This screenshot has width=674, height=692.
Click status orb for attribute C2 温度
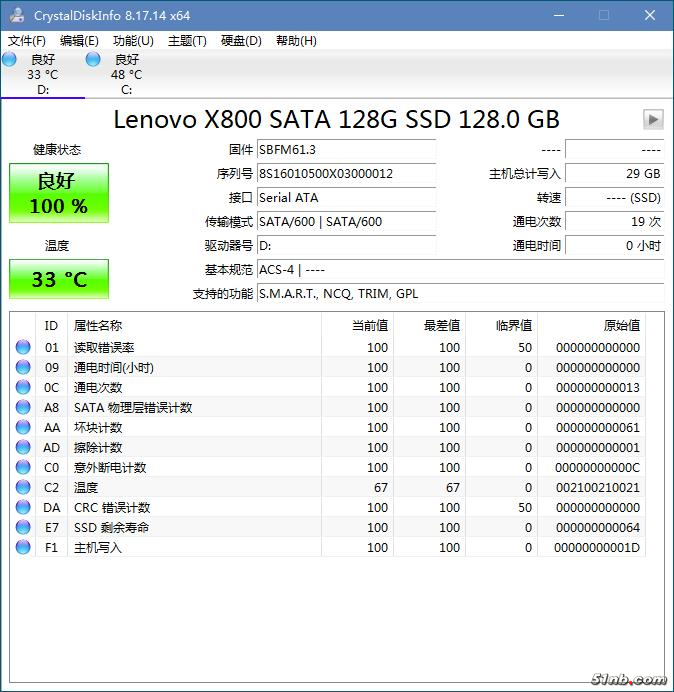(x=23, y=487)
